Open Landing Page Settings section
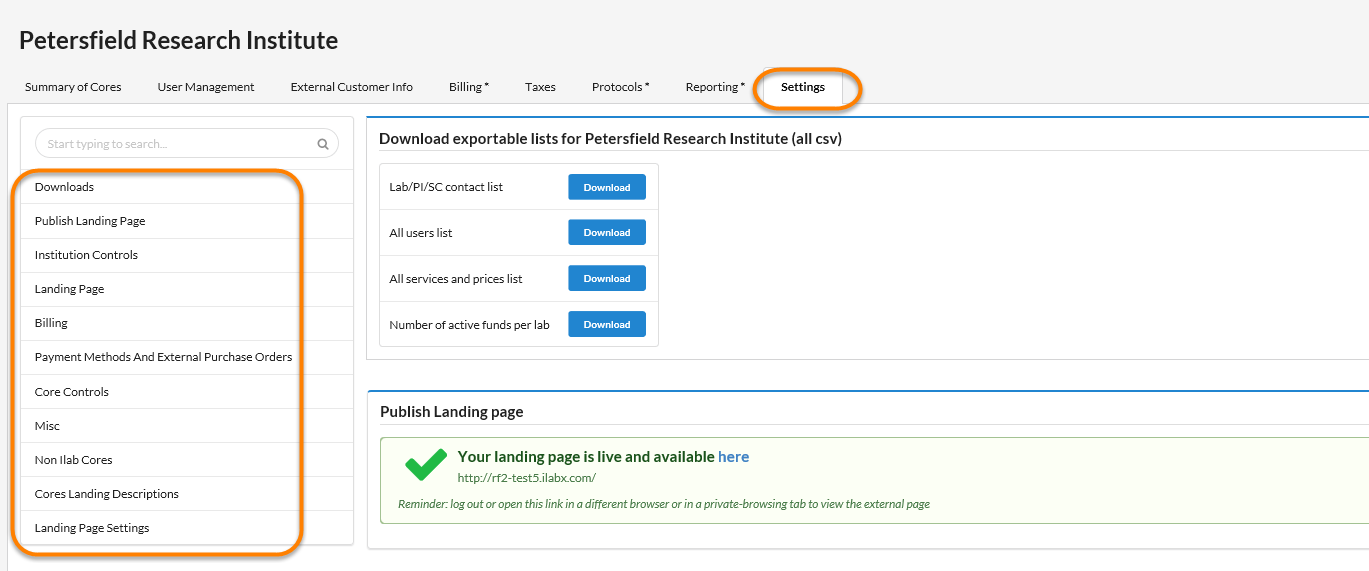The height and width of the screenshot is (571, 1369). (92, 528)
